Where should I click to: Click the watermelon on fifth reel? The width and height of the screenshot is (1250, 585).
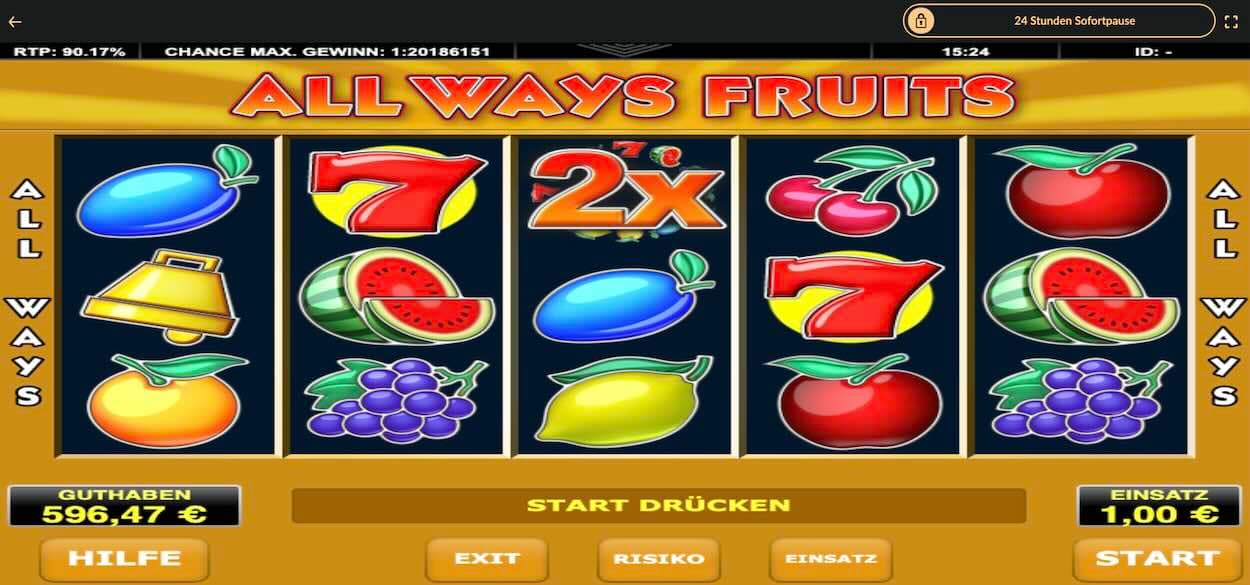(1080, 295)
